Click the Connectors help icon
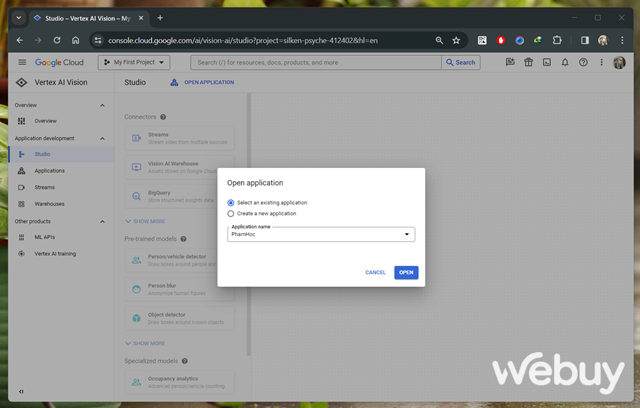640x408 pixels. coord(163,117)
